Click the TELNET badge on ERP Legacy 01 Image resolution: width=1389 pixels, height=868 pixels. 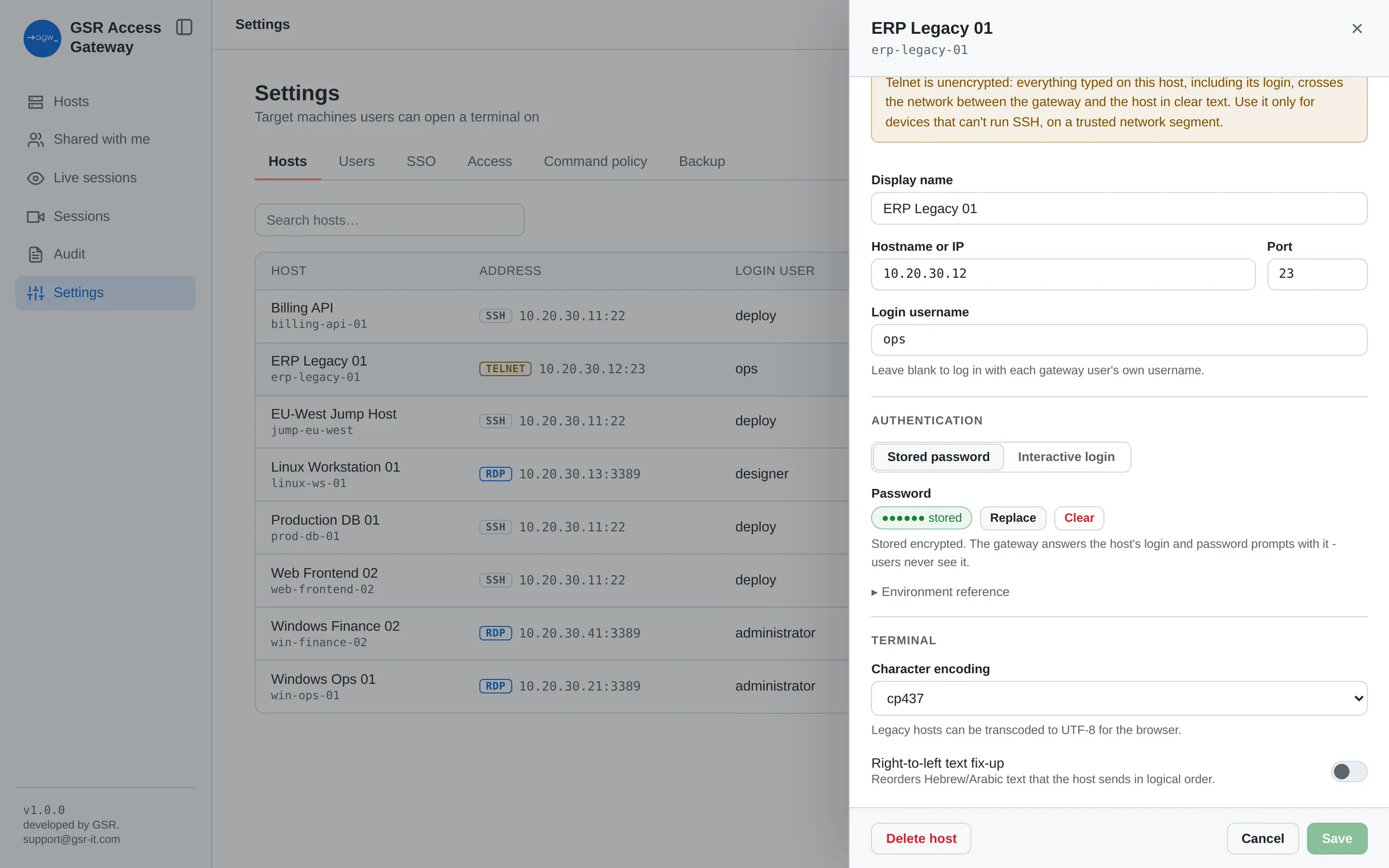coord(505,369)
